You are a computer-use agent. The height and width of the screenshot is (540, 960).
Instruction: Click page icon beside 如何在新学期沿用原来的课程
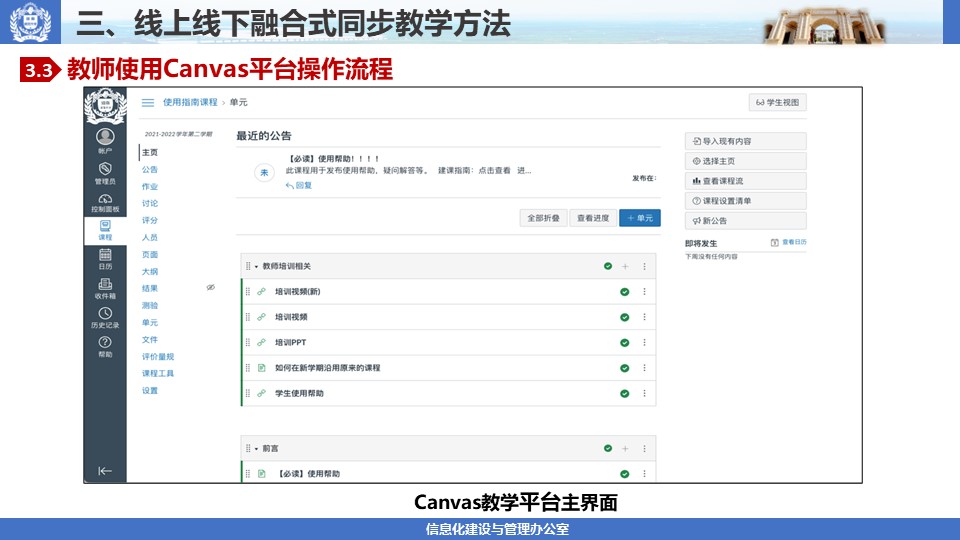[261, 368]
